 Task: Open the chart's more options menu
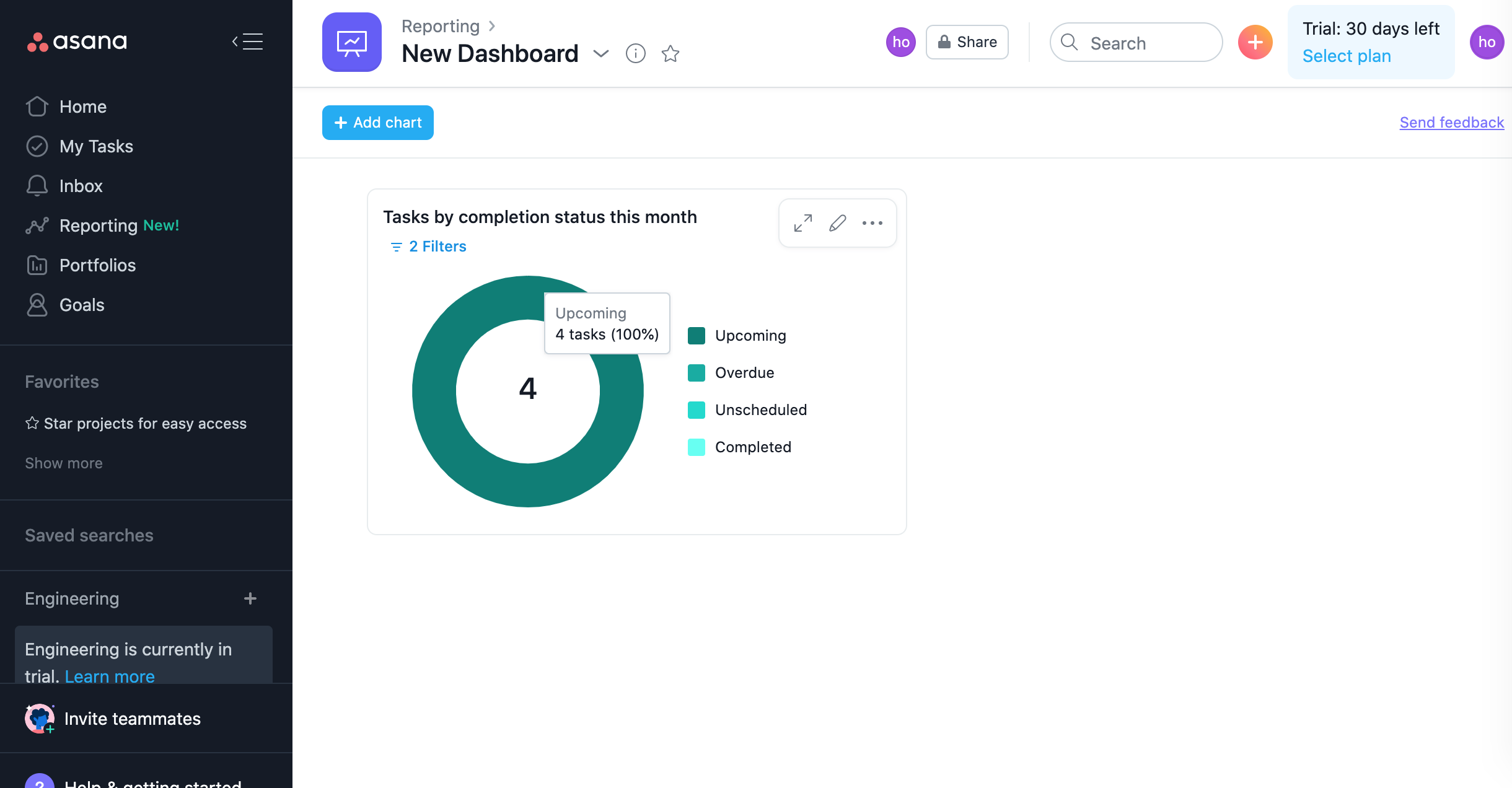coord(872,223)
